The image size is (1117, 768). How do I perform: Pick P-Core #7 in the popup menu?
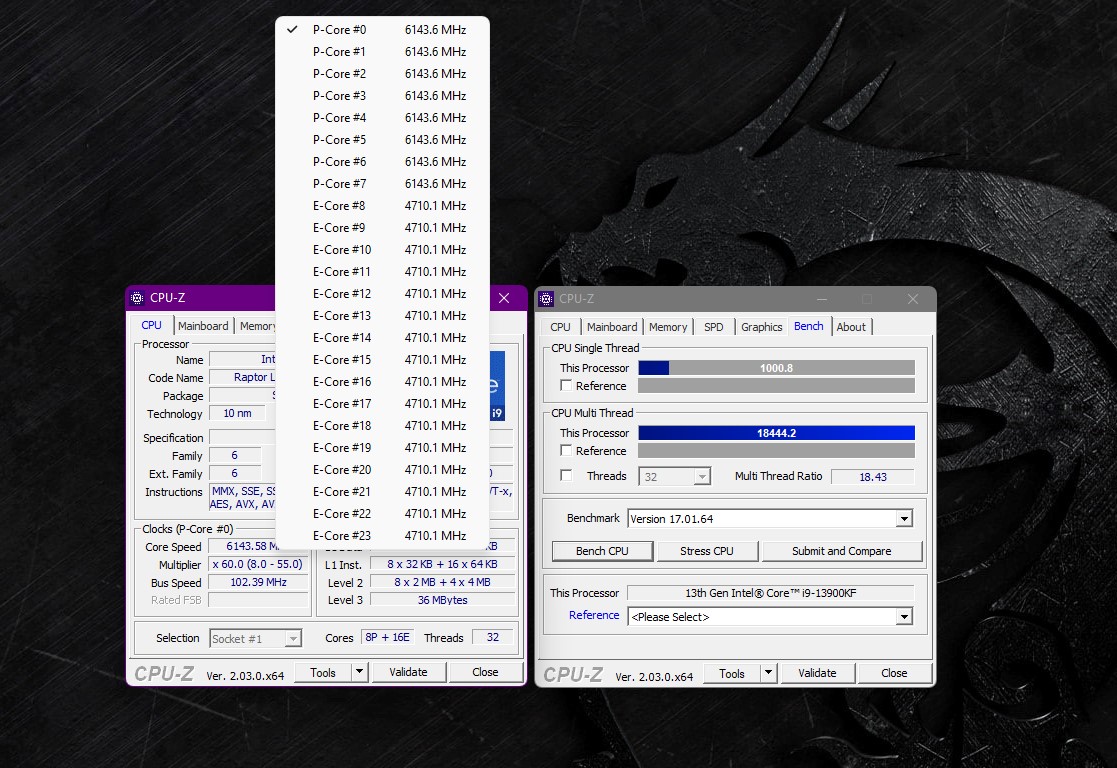[383, 184]
